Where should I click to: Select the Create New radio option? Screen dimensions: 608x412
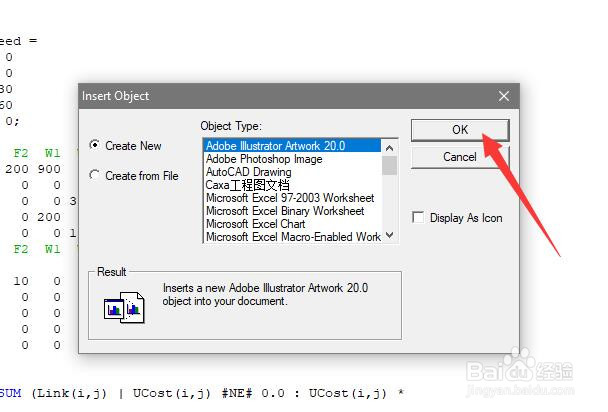point(125,146)
